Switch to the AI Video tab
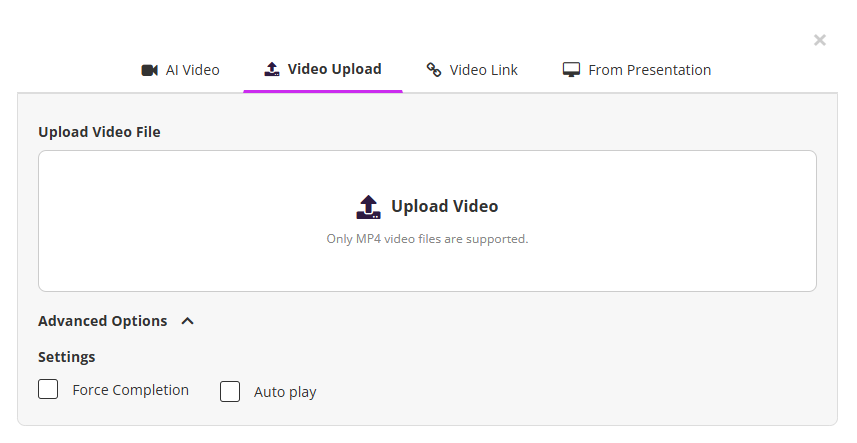 (191, 70)
